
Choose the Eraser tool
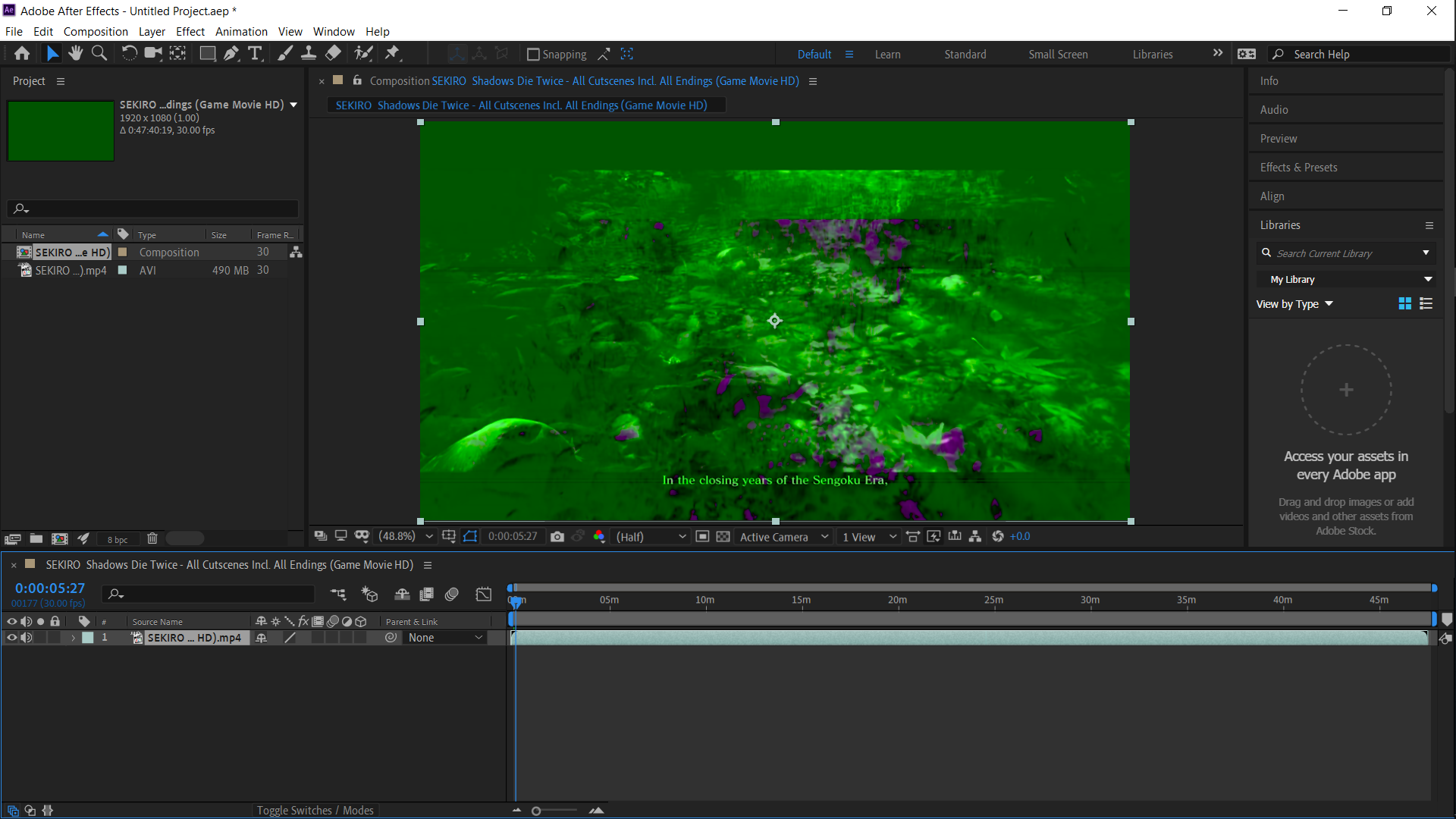pos(333,54)
